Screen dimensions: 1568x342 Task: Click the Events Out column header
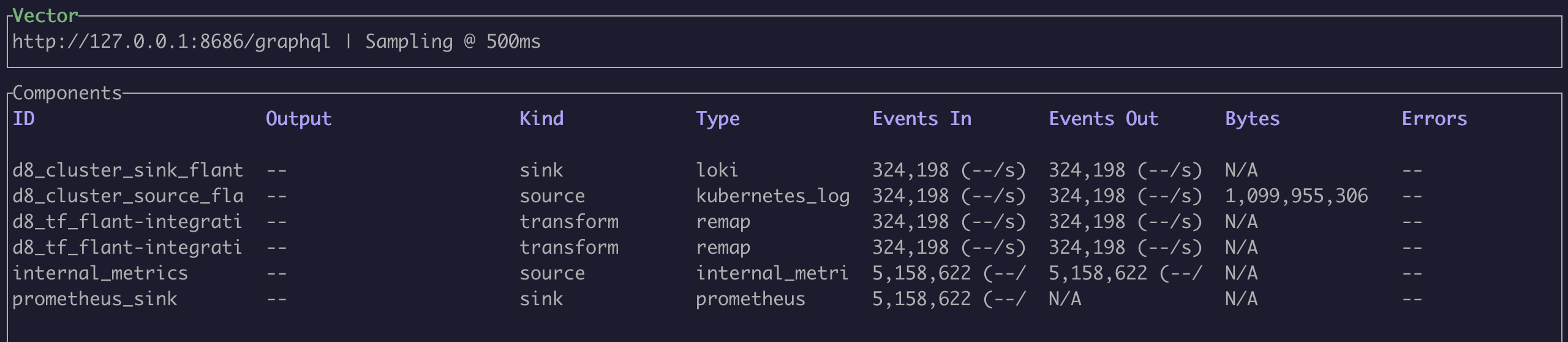[x=1103, y=118]
